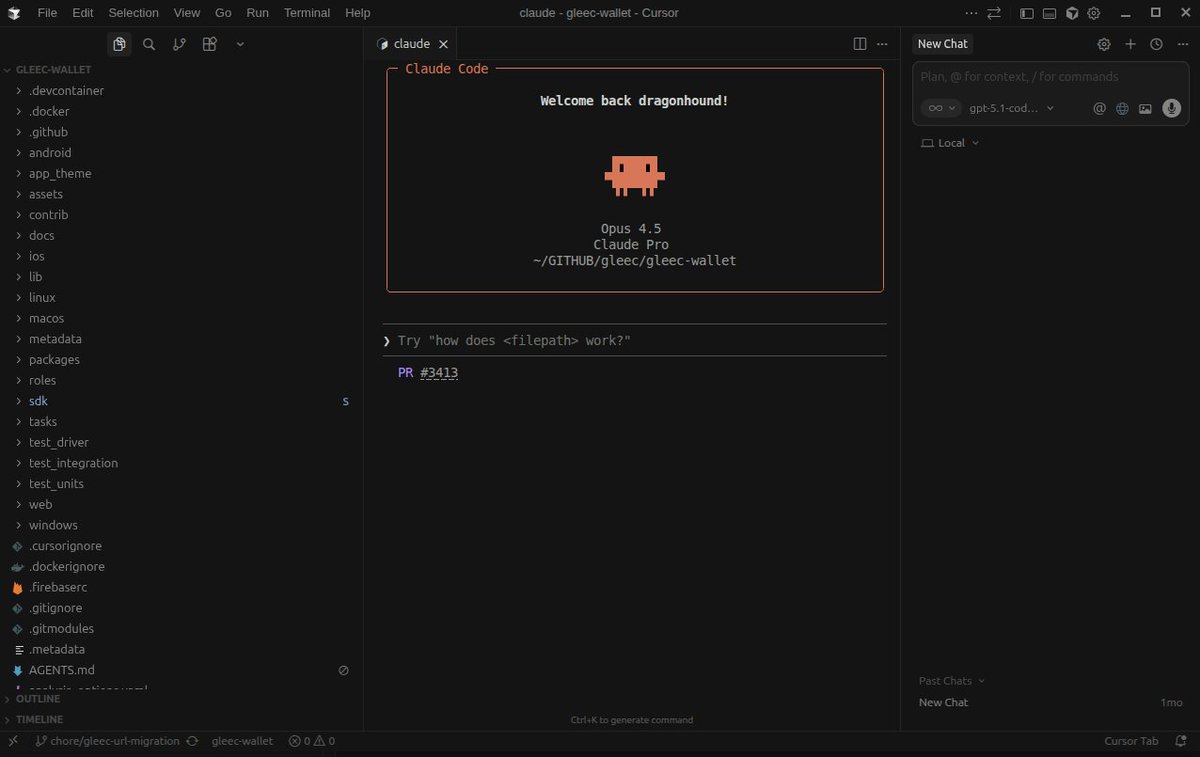Open chat settings gear icon
1200x757 pixels.
(1104, 44)
